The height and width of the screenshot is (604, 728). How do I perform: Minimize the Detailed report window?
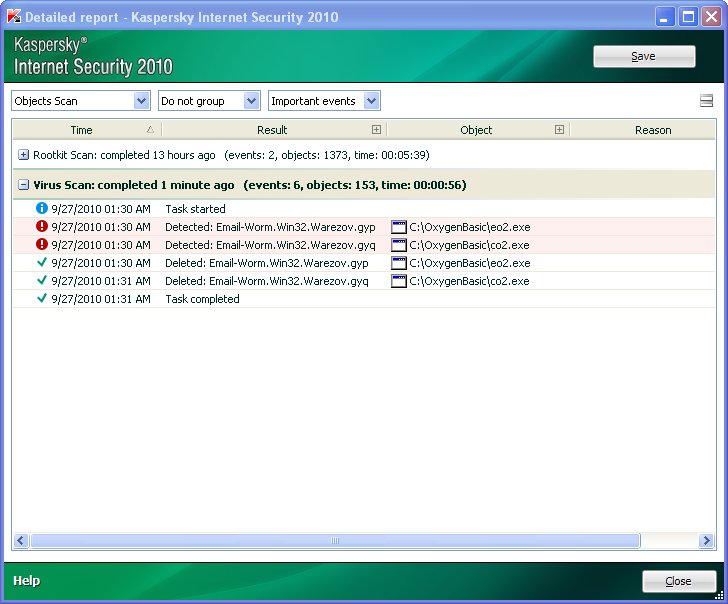click(x=665, y=17)
